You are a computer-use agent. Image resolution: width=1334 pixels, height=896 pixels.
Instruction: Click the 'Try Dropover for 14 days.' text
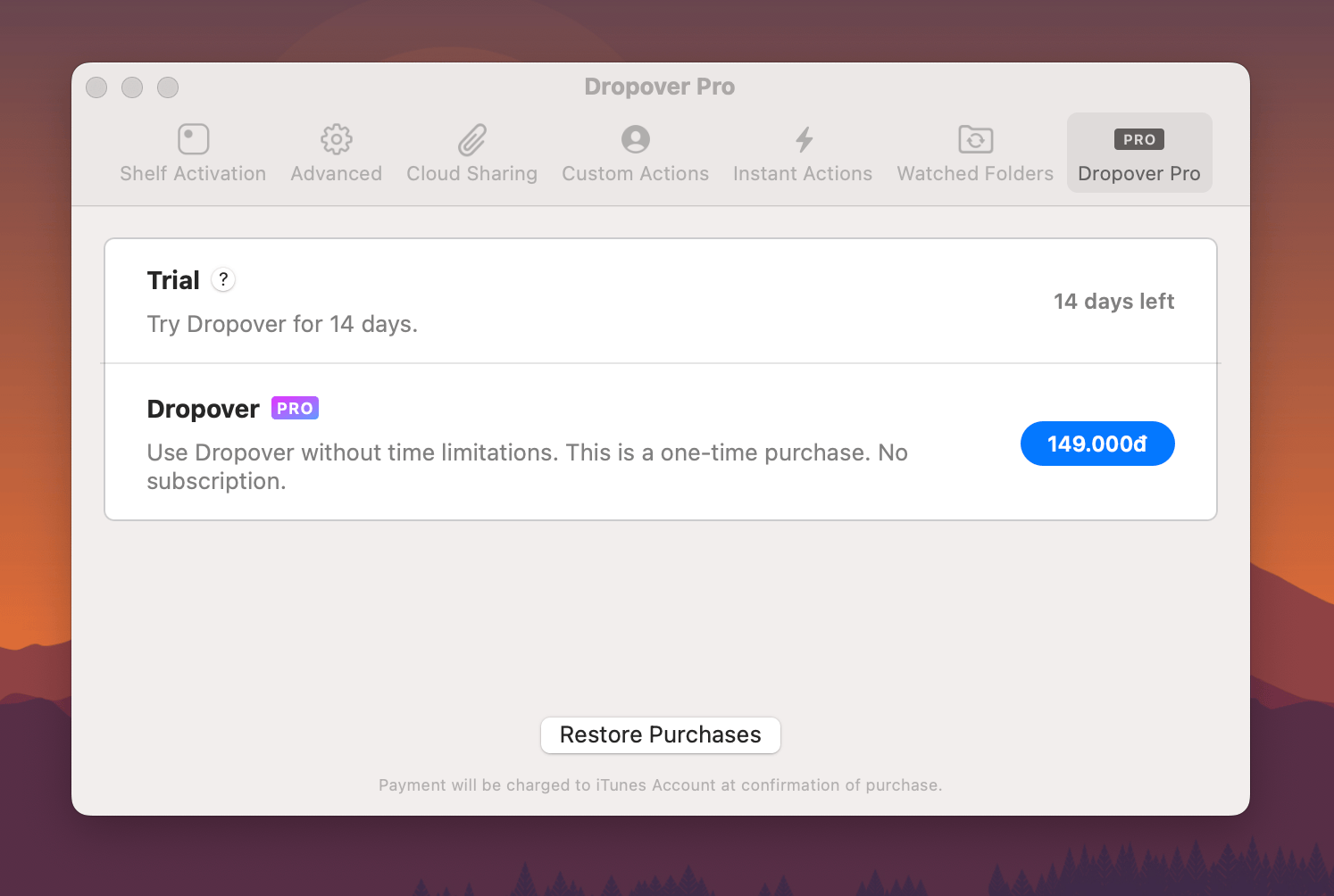click(282, 324)
